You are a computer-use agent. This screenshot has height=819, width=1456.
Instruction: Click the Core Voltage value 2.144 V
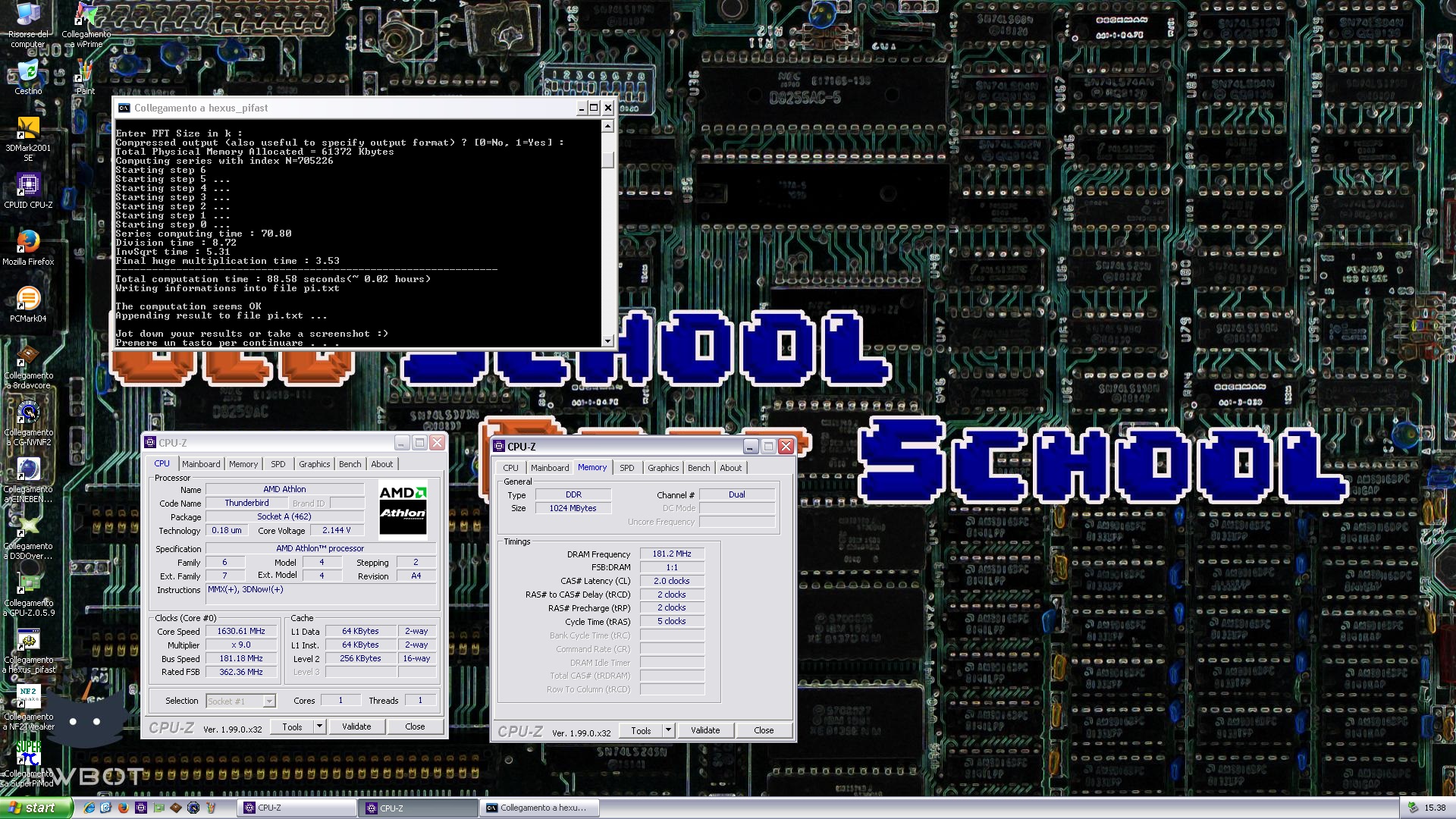[336, 530]
